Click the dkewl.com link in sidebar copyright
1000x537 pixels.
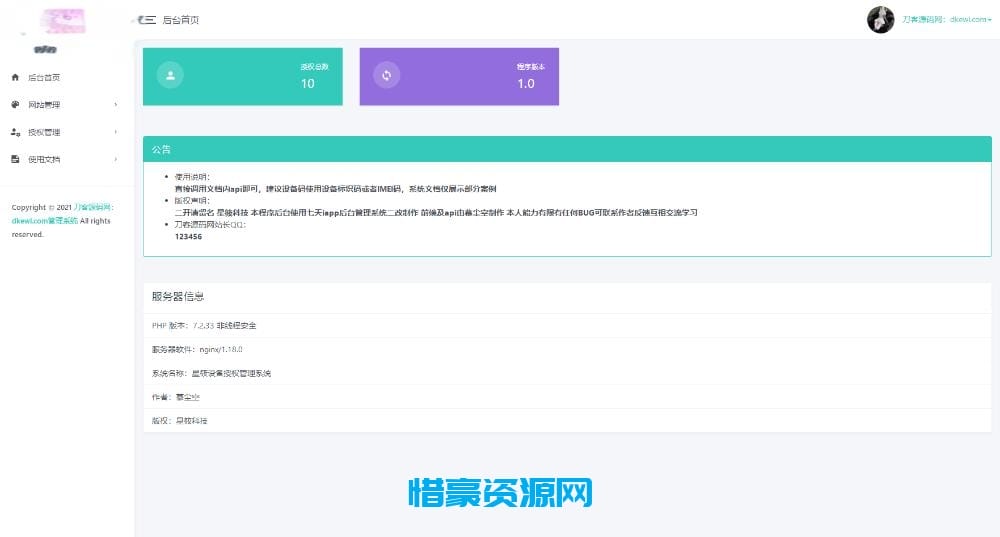tap(45, 221)
